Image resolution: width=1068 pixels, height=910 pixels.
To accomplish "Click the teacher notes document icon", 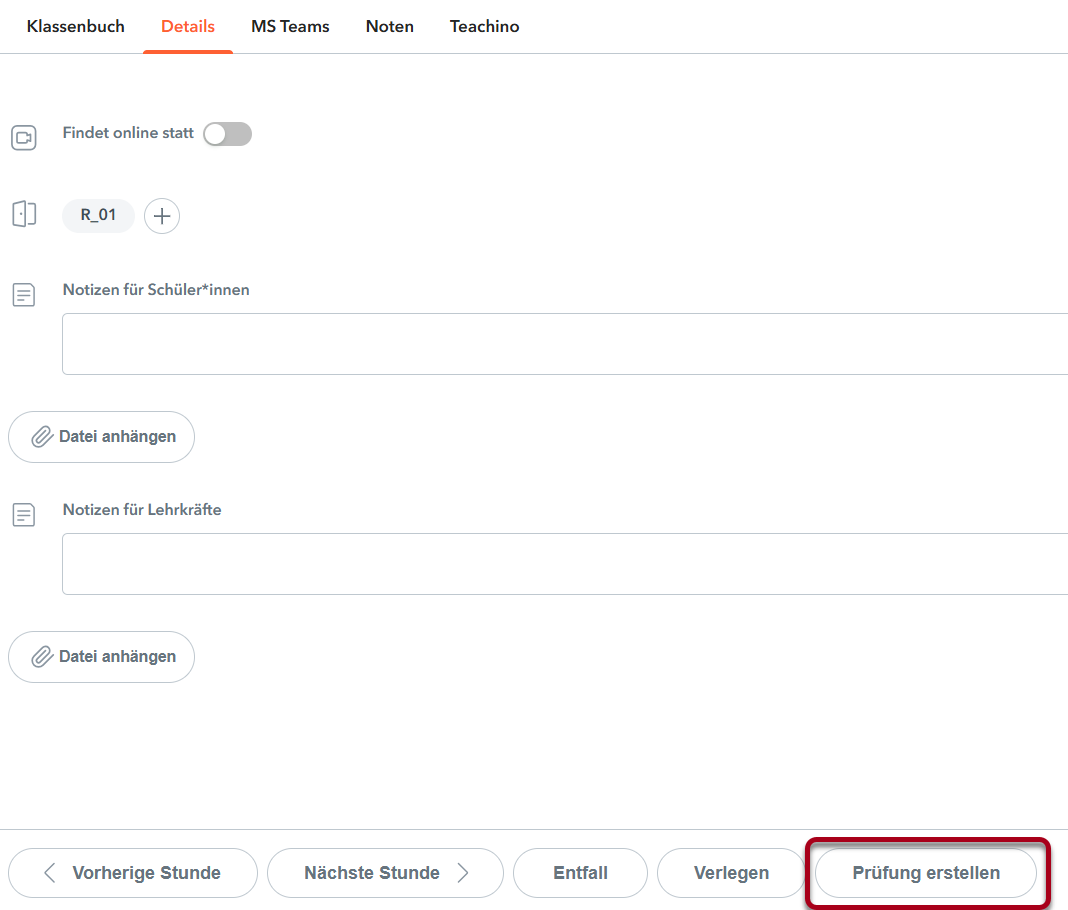I will click(23, 515).
